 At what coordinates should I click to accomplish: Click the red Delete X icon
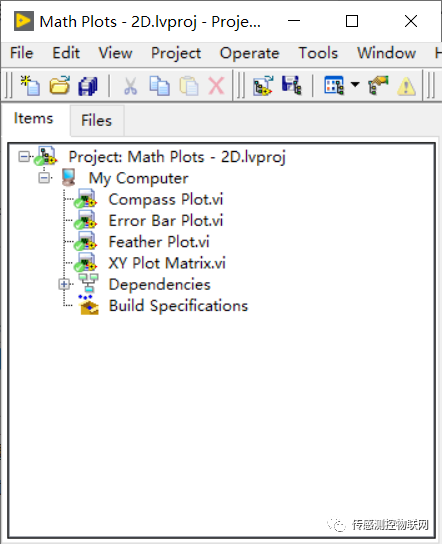216,86
